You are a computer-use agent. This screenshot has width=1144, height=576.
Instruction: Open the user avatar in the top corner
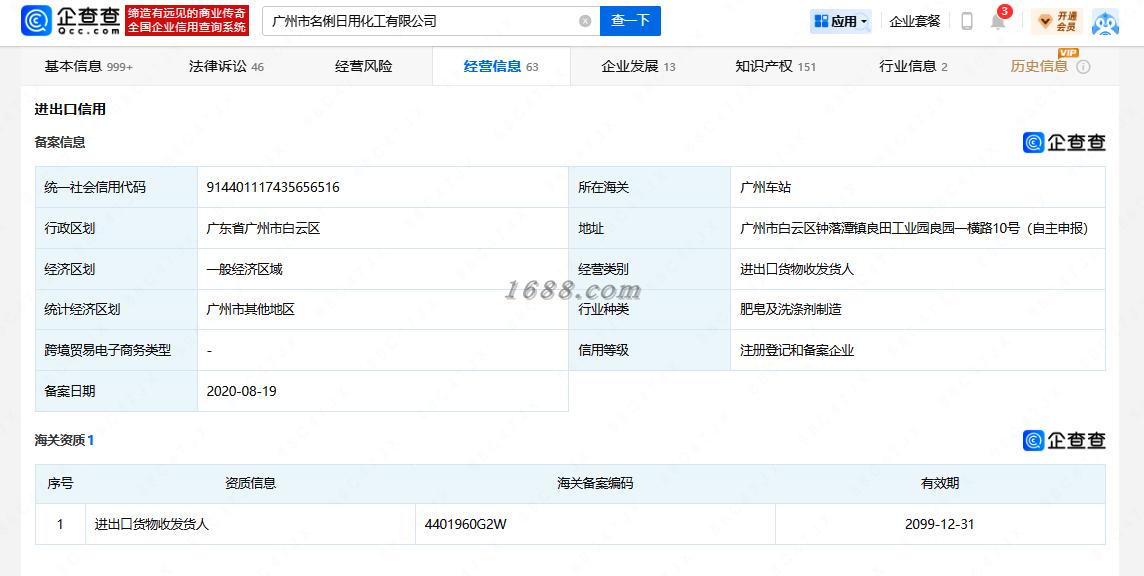(x=1105, y=21)
